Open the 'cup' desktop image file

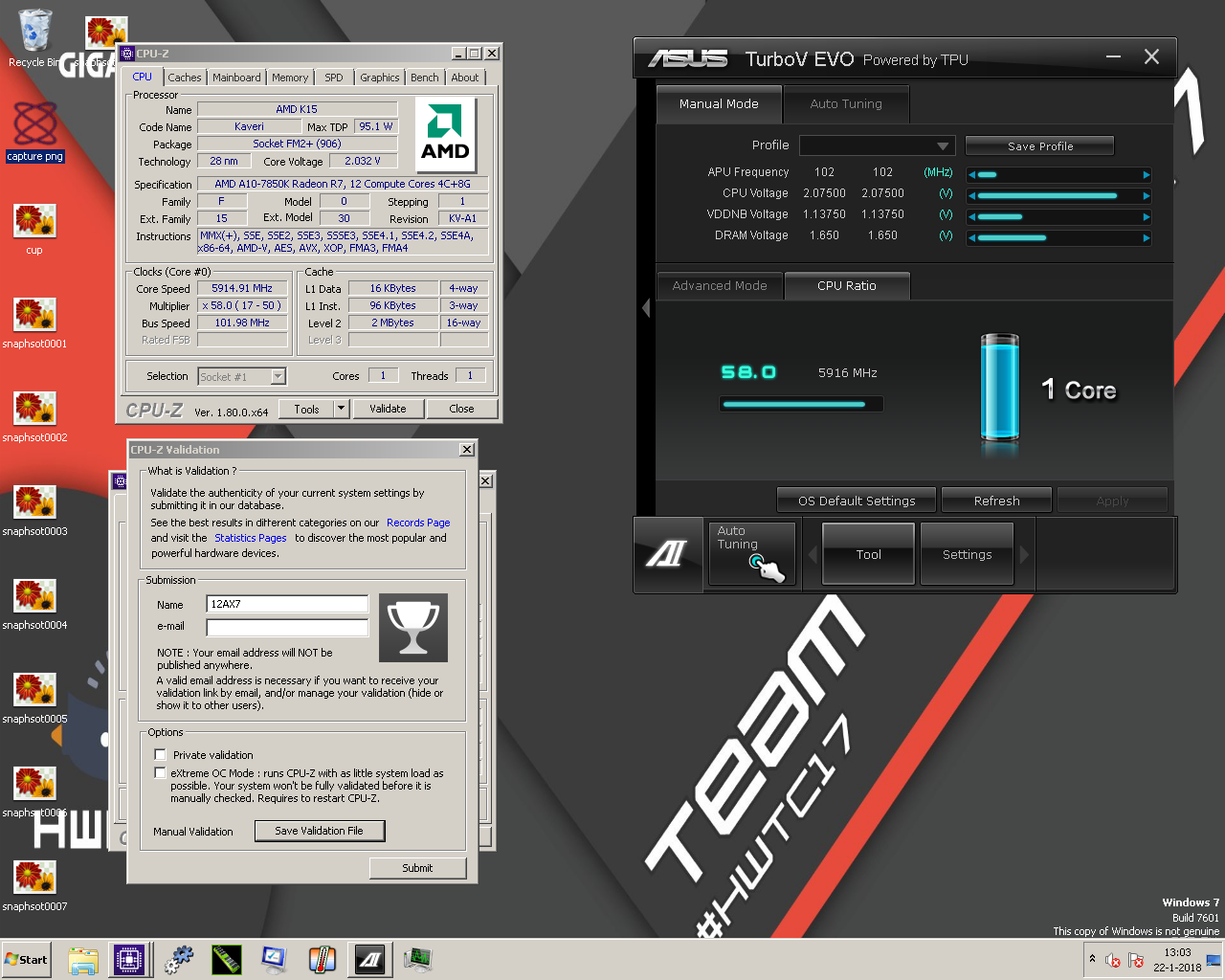pyautogui.click(x=34, y=230)
